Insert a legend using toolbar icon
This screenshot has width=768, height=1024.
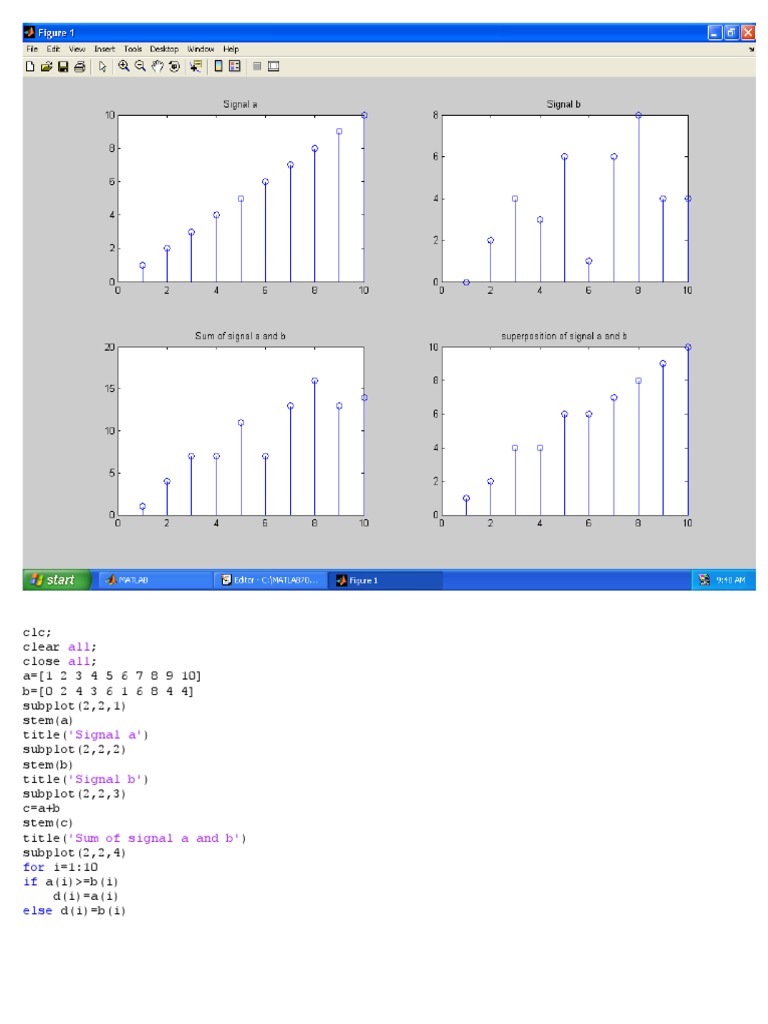pyautogui.click(x=235, y=66)
